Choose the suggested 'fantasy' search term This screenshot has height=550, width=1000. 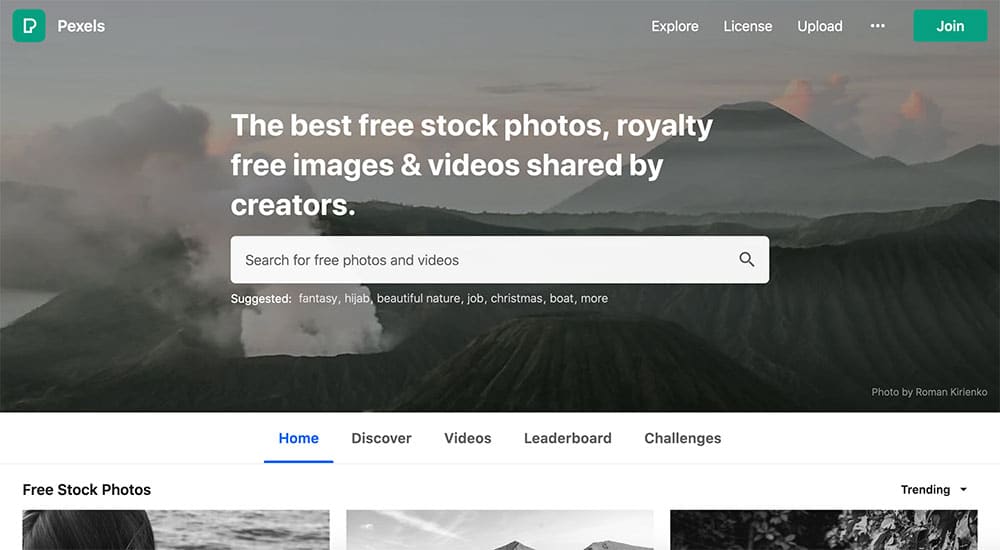pos(318,299)
